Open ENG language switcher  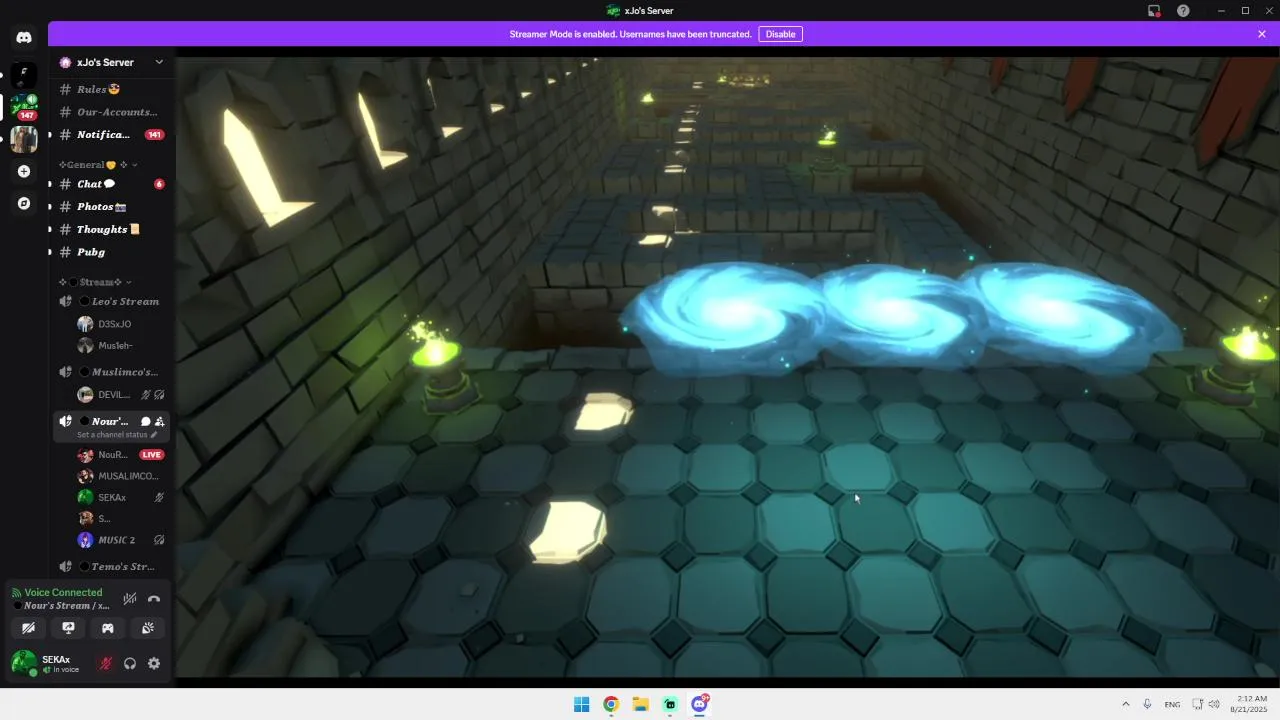coord(1171,704)
